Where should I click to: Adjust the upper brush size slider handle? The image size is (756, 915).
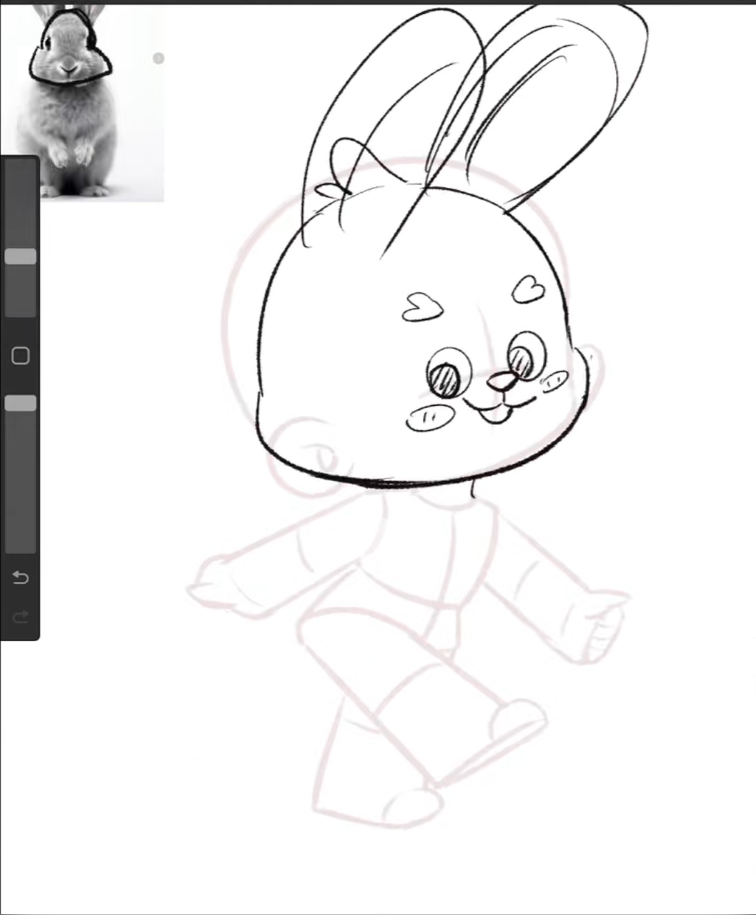pyautogui.click(x=20, y=257)
